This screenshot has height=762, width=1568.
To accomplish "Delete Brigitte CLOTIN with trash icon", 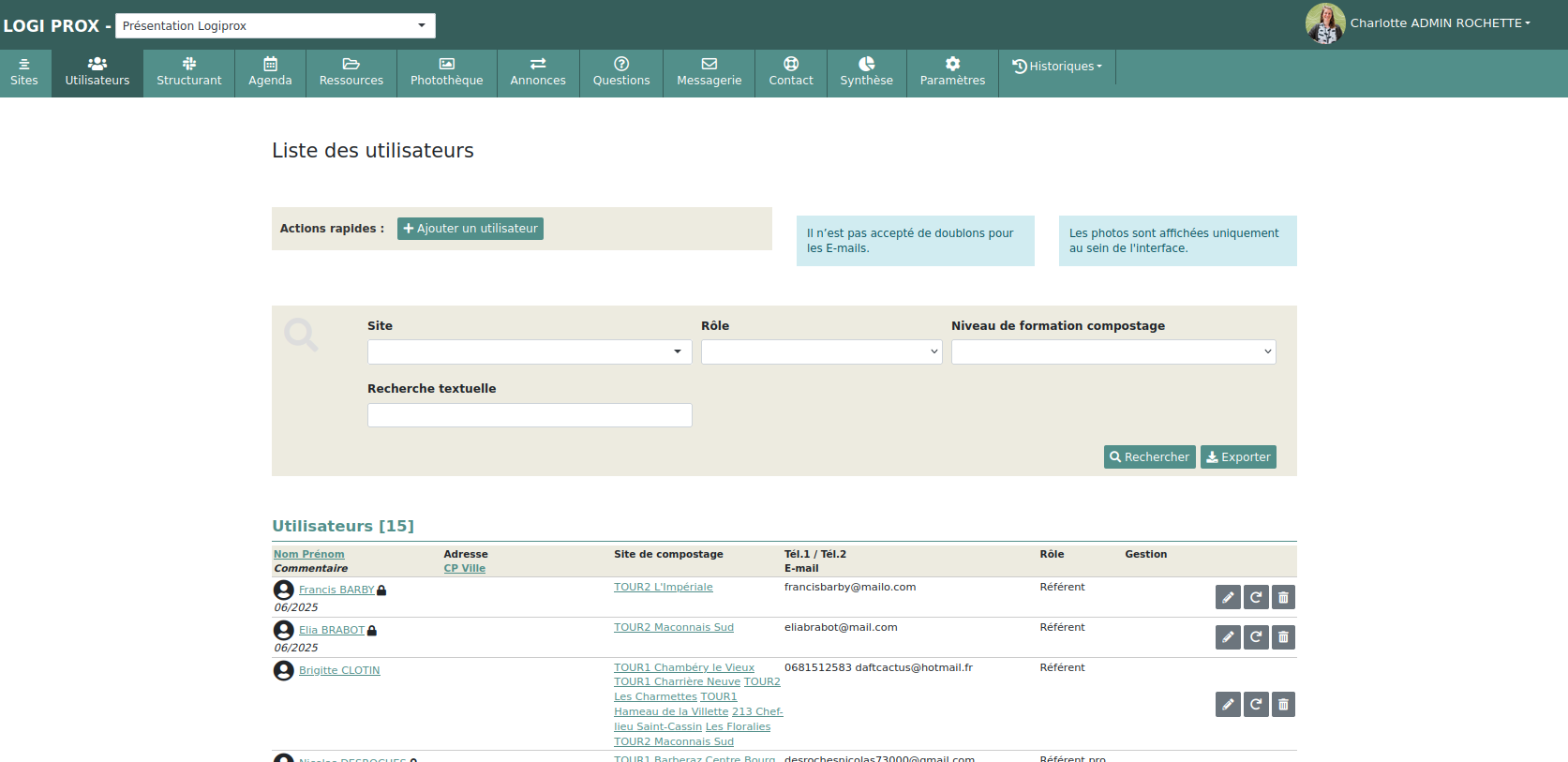I will (1283, 704).
